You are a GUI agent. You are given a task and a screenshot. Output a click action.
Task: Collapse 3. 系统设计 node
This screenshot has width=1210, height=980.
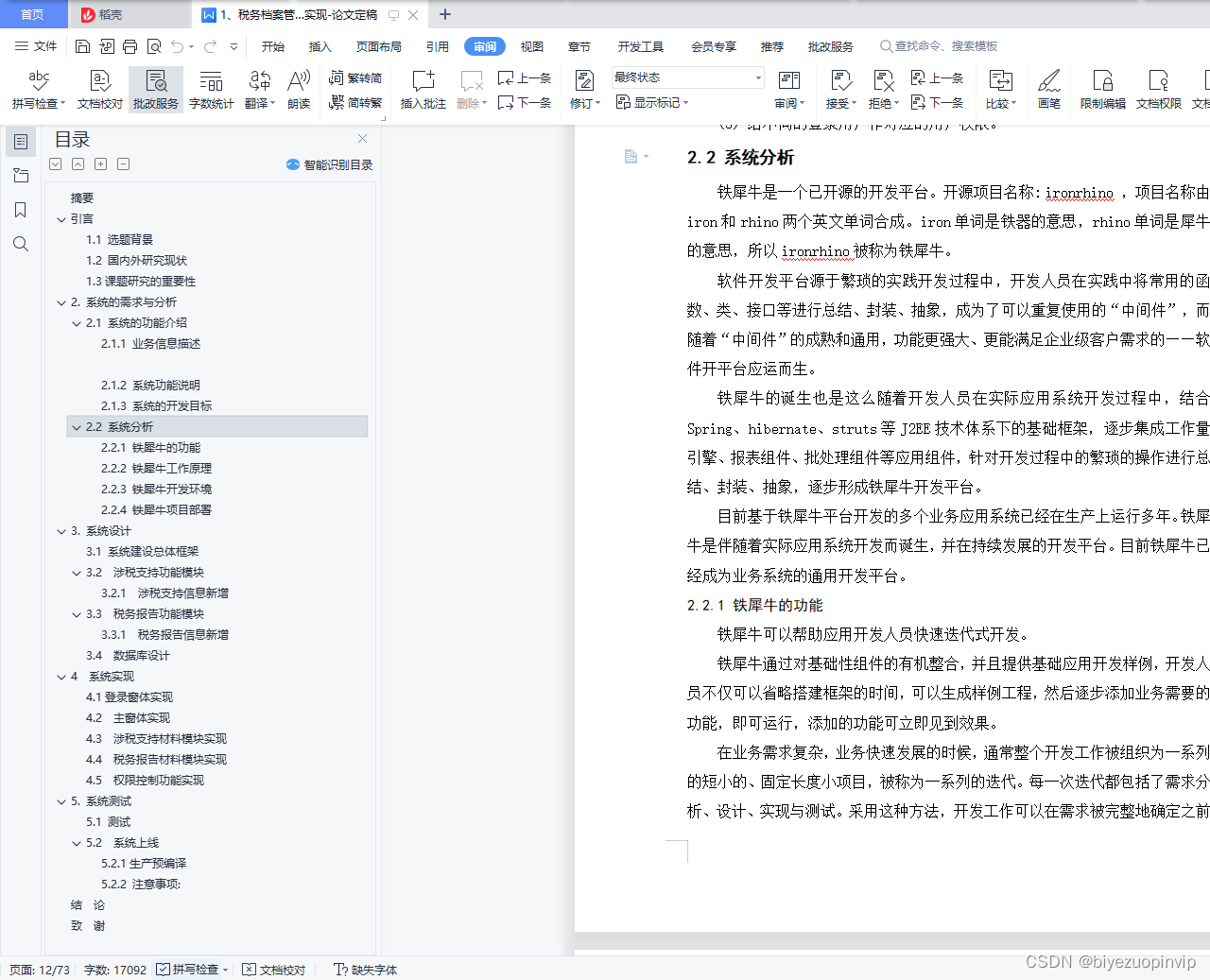(61, 531)
